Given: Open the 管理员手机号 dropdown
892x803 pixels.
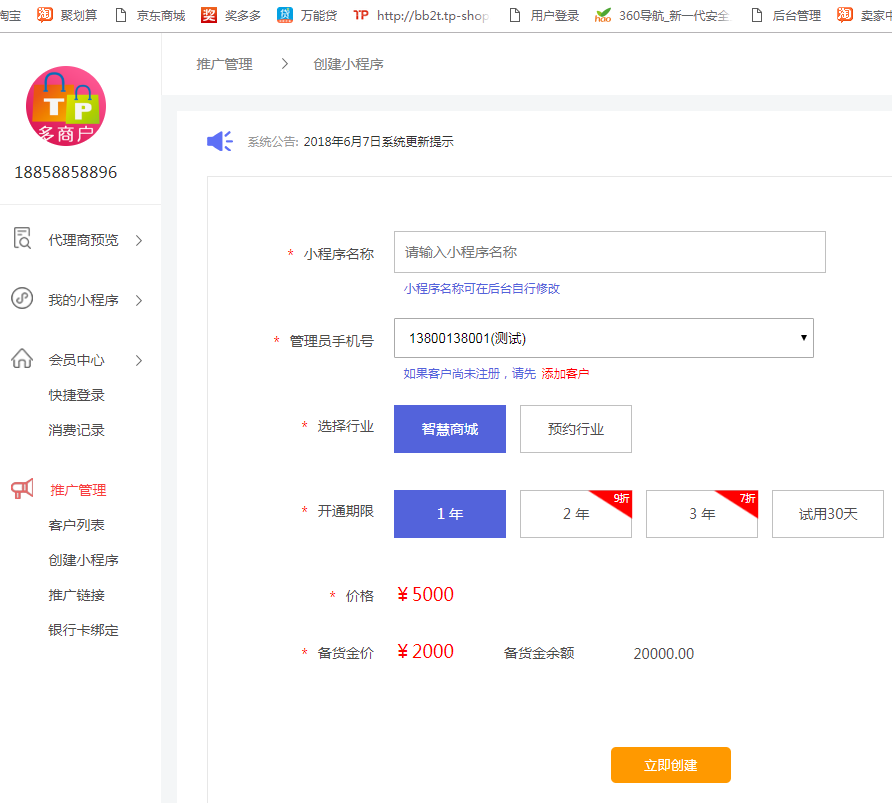Looking at the screenshot, I should 604,338.
